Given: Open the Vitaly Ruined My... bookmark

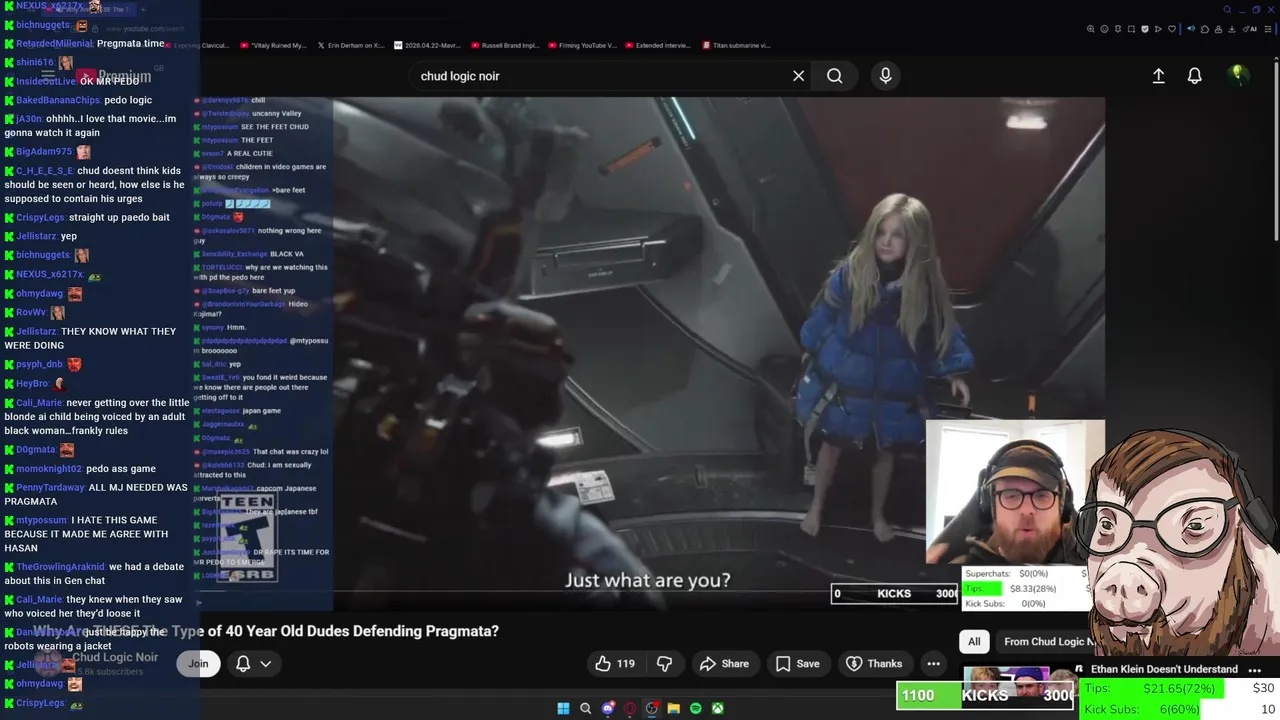Looking at the screenshot, I should point(273,45).
